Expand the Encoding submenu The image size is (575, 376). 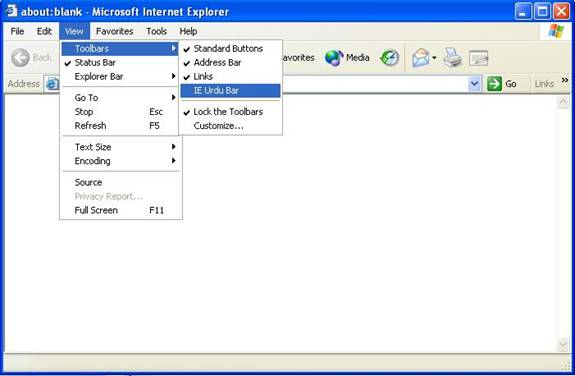121,161
